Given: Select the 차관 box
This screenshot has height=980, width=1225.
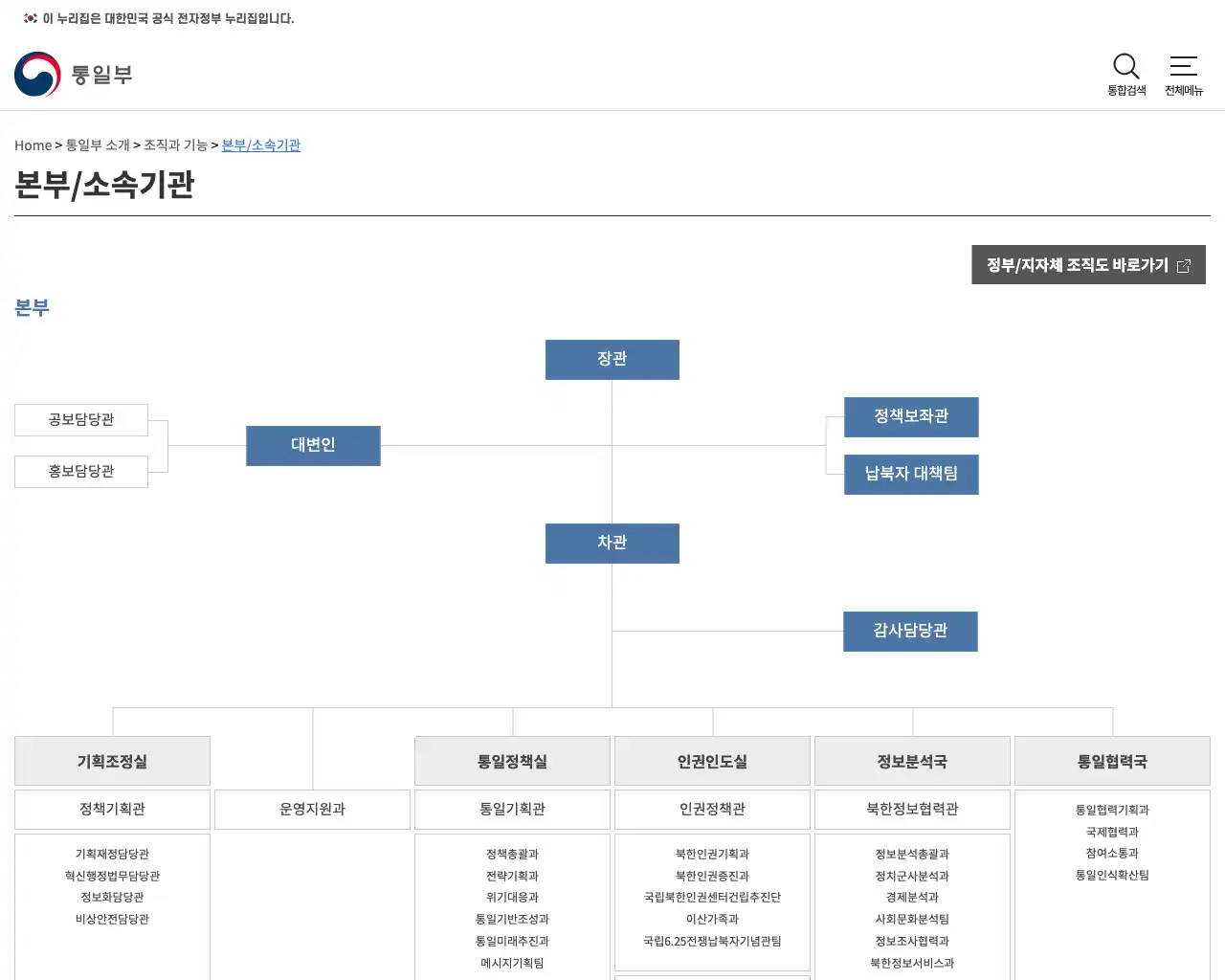Looking at the screenshot, I should 612,544.
